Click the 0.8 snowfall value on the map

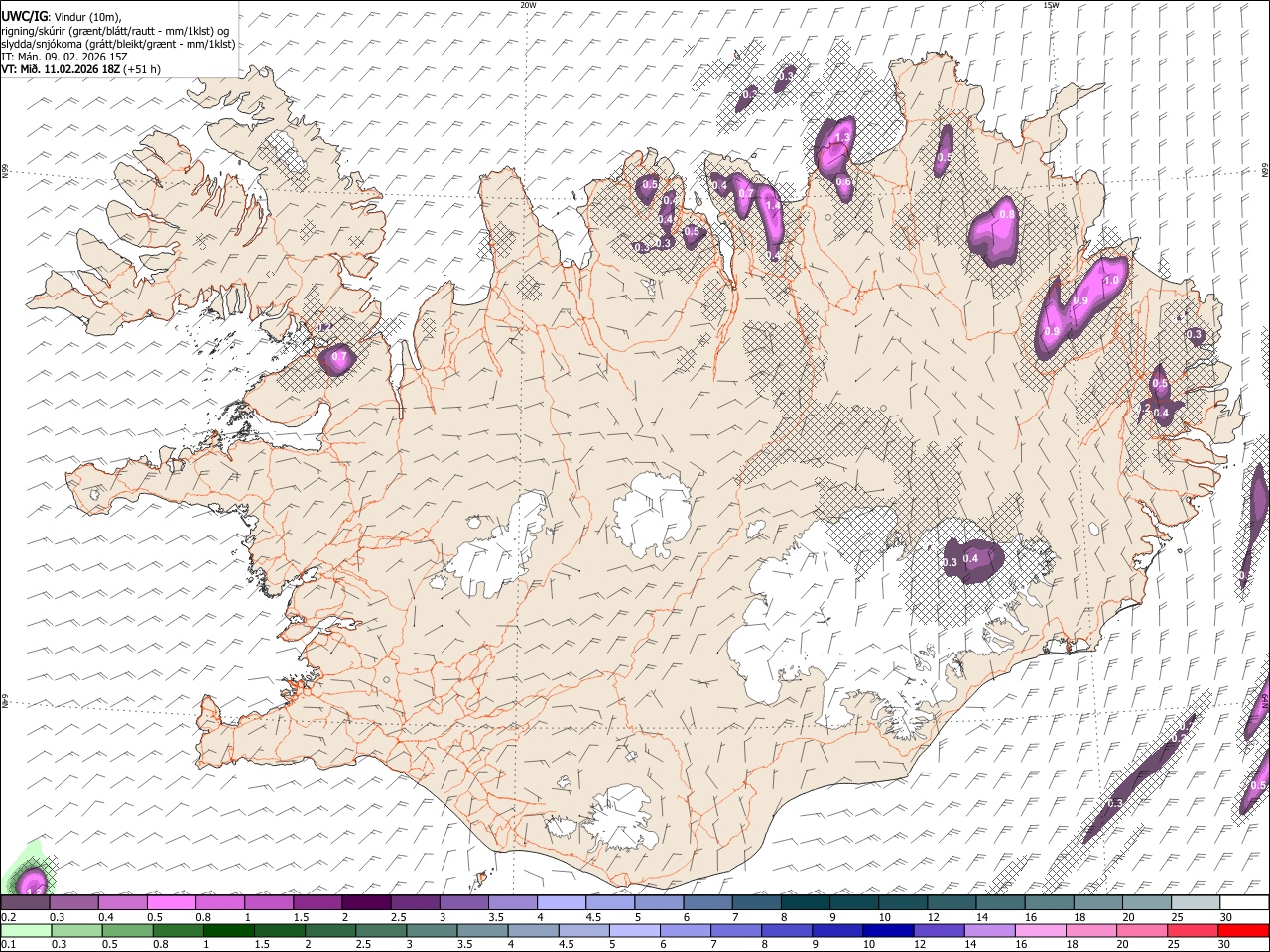[x=1007, y=214]
